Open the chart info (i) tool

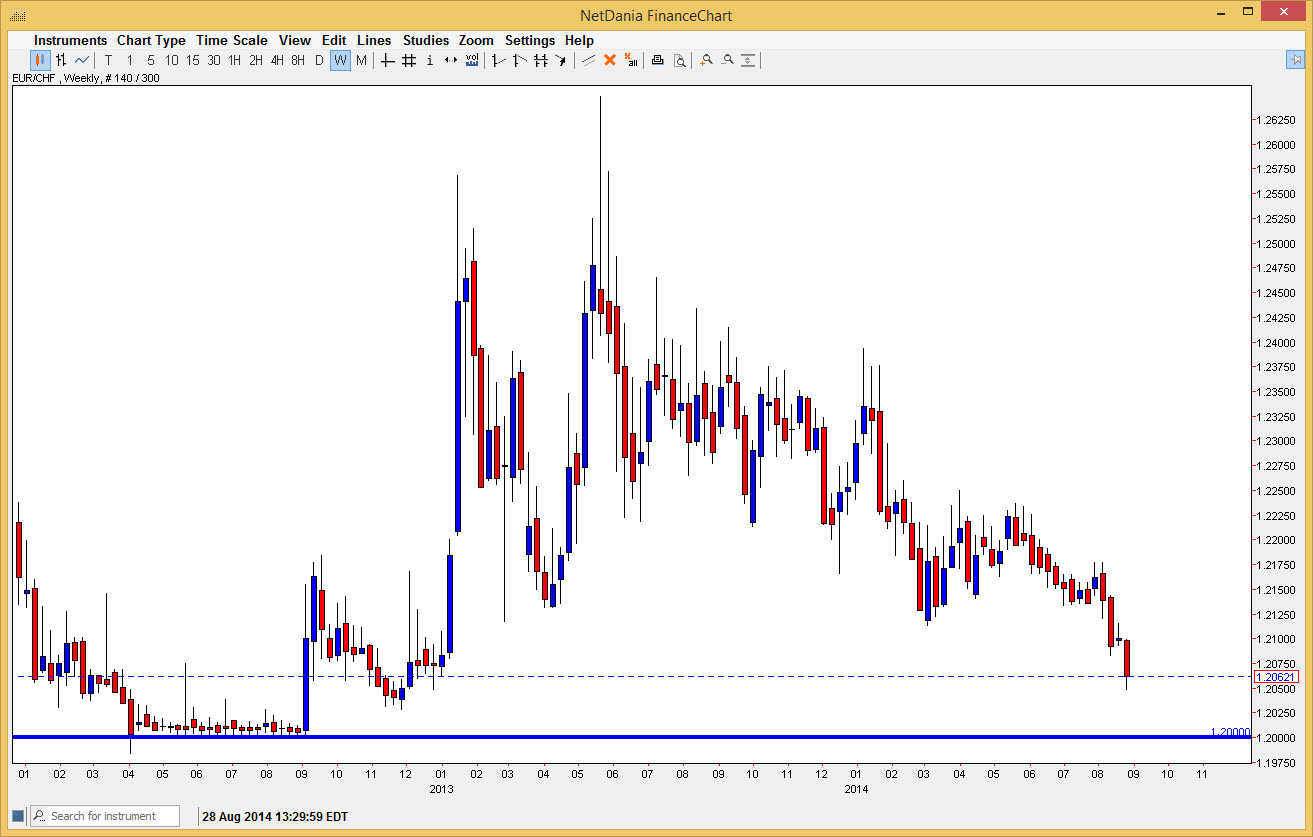click(429, 60)
